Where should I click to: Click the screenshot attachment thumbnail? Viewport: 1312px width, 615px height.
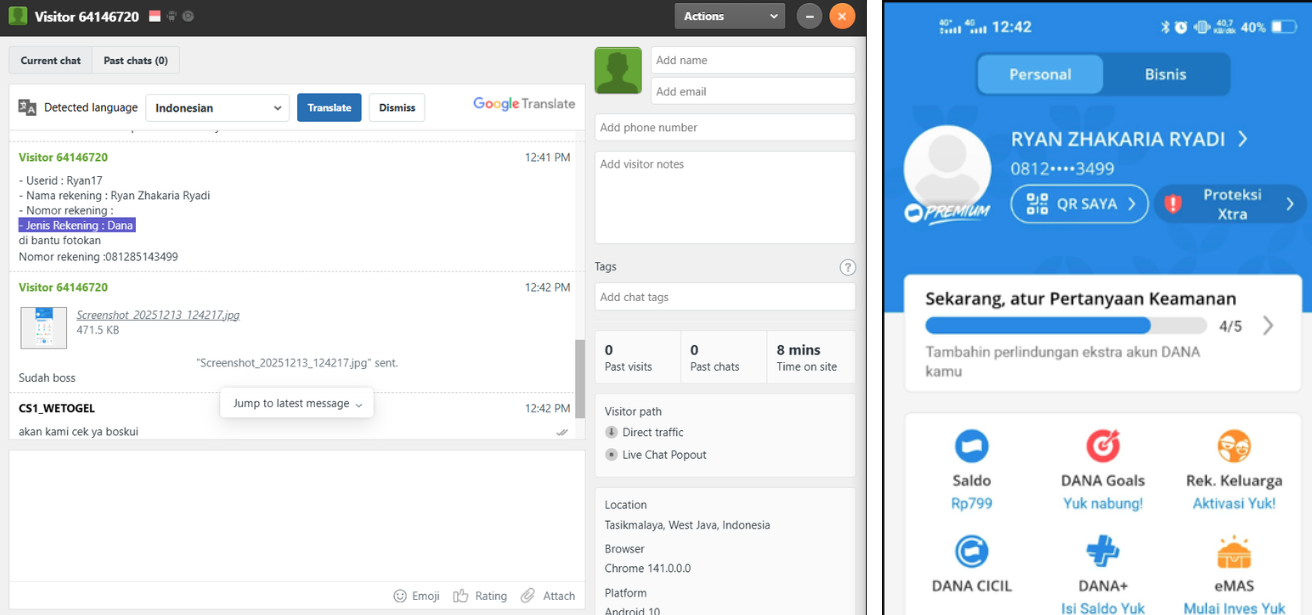pyautogui.click(x=44, y=328)
